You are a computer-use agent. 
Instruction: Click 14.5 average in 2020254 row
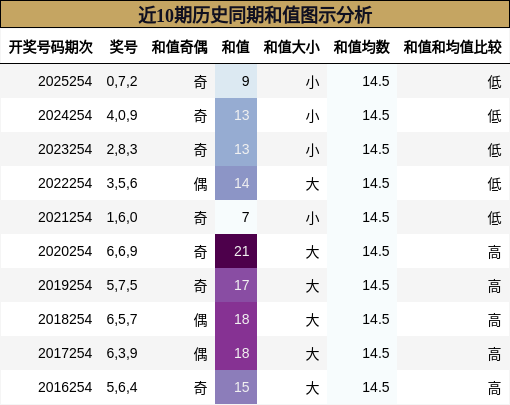pos(376,251)
